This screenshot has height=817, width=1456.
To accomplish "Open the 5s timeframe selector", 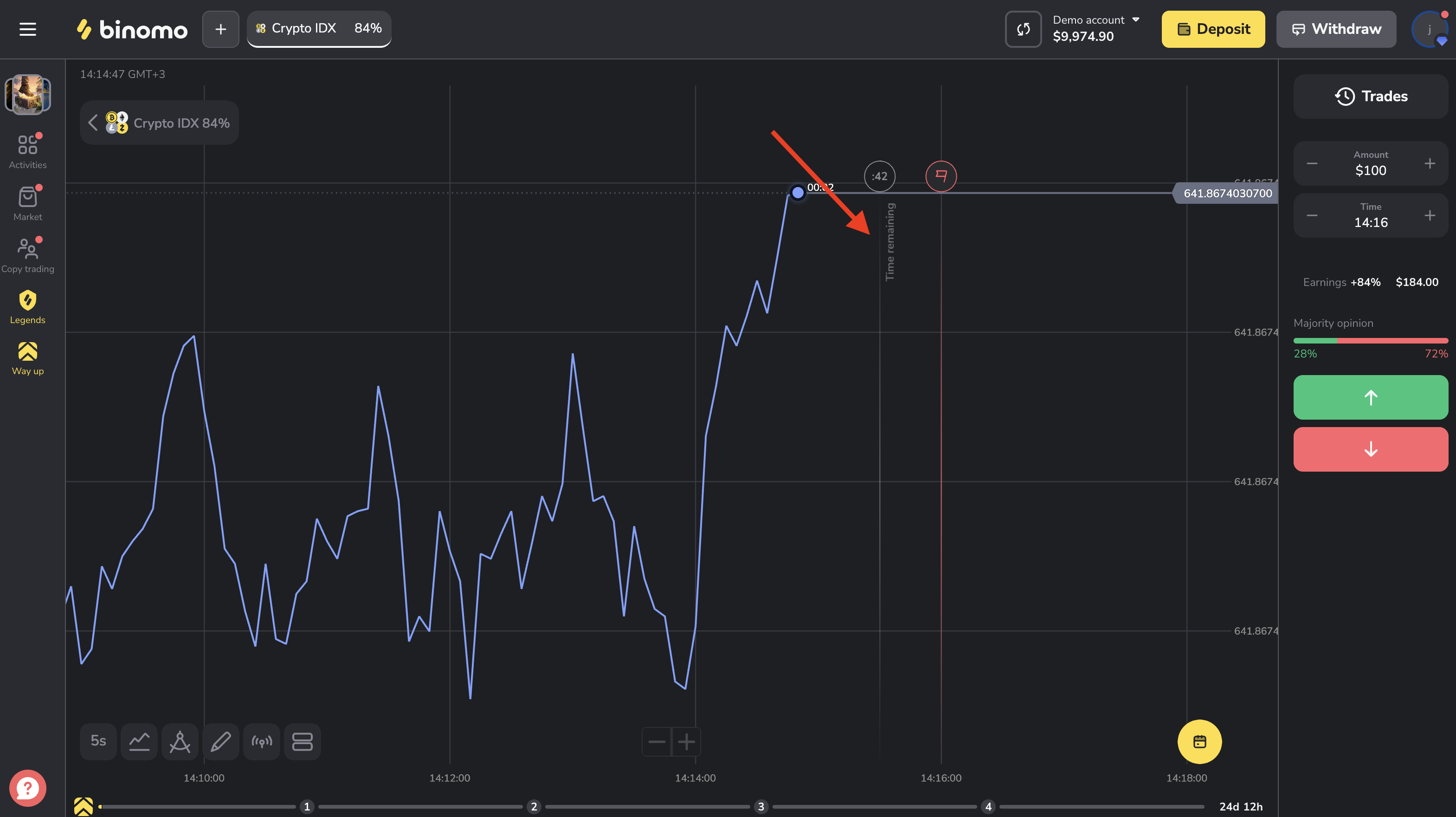I will click(x=98, y=741).
